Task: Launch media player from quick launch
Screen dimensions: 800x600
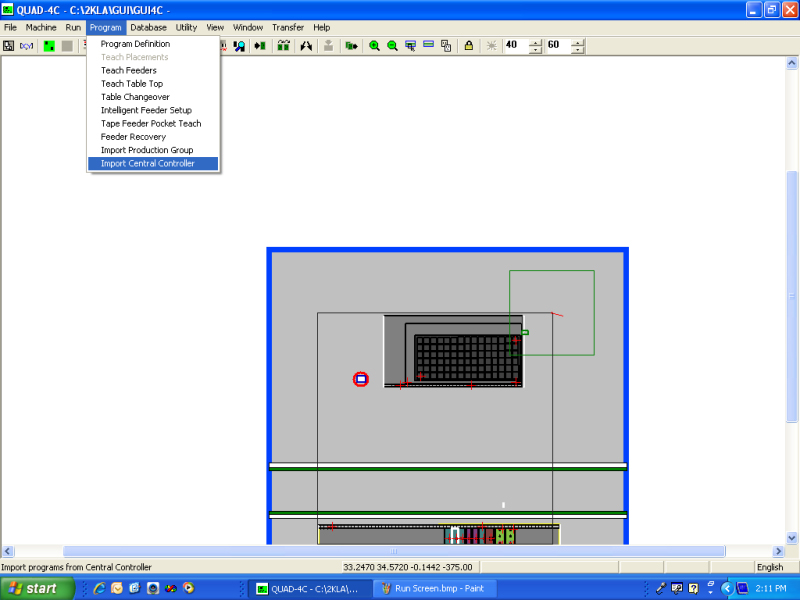Action: pos(189,588)
